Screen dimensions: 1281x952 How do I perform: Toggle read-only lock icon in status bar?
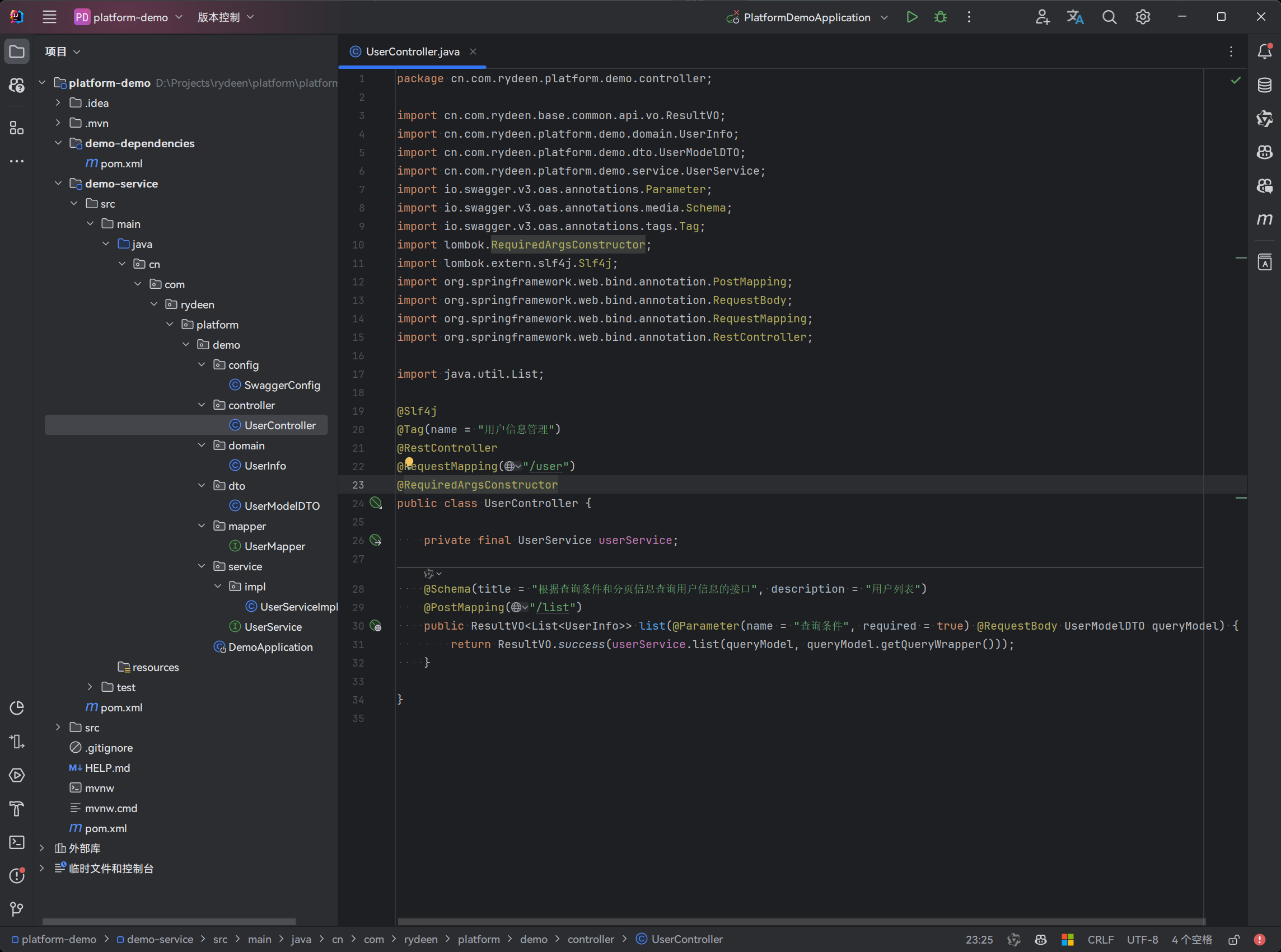pos(1233,940)
